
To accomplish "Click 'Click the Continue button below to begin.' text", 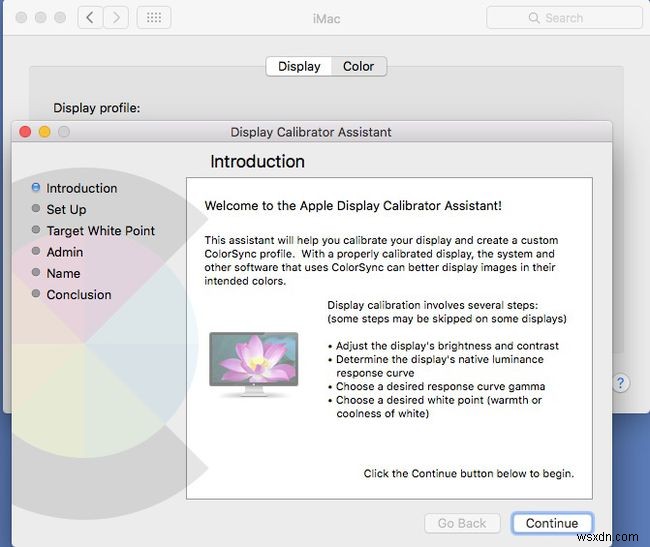I will click(469, 474).
